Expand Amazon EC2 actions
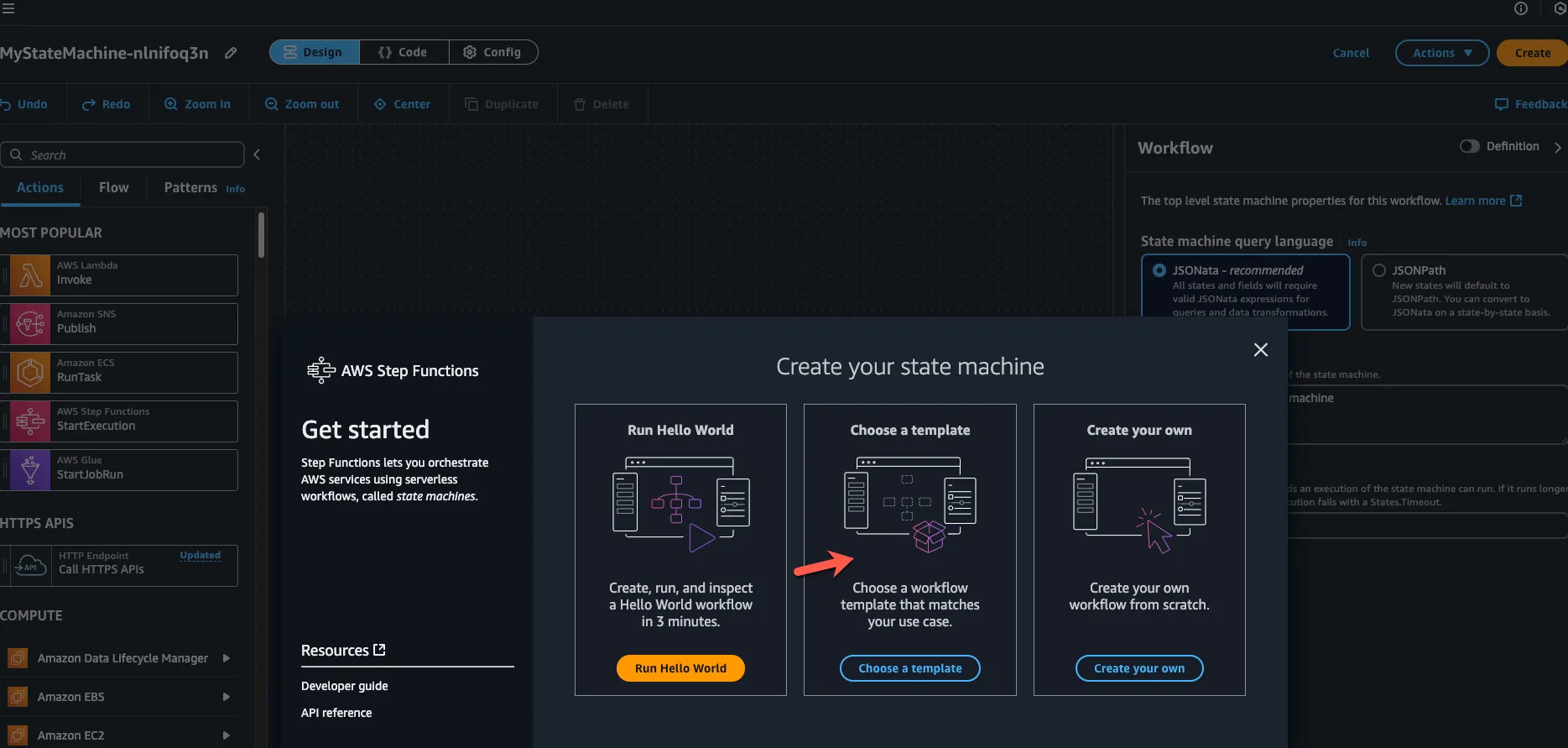1568x748 pixels. pos(226,735)
